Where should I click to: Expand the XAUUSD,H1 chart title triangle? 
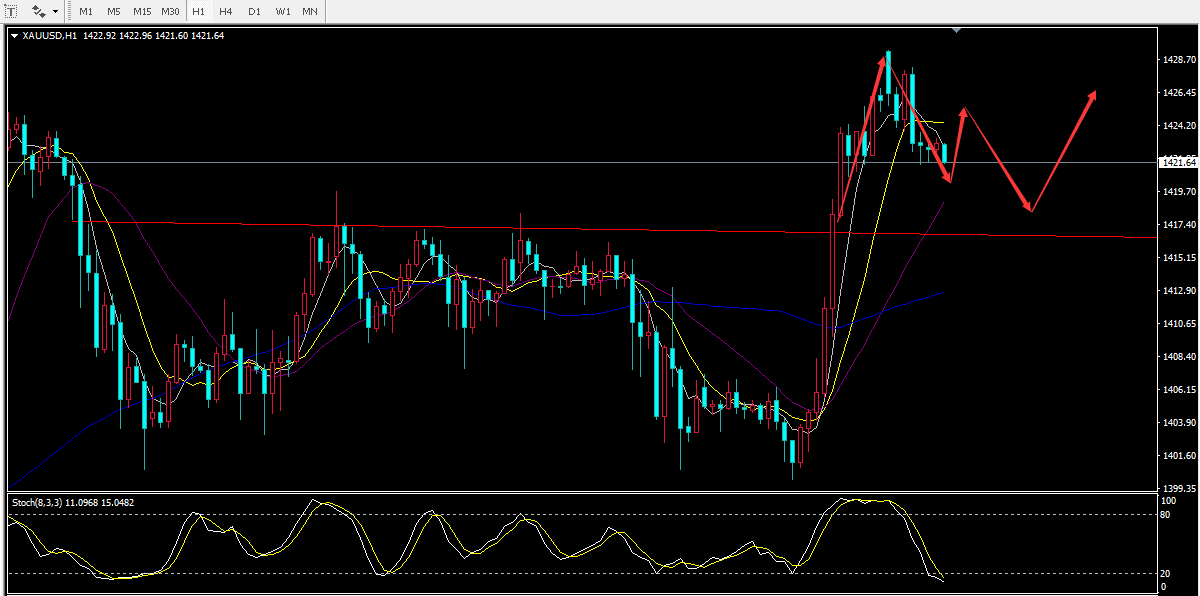[14, 36]
